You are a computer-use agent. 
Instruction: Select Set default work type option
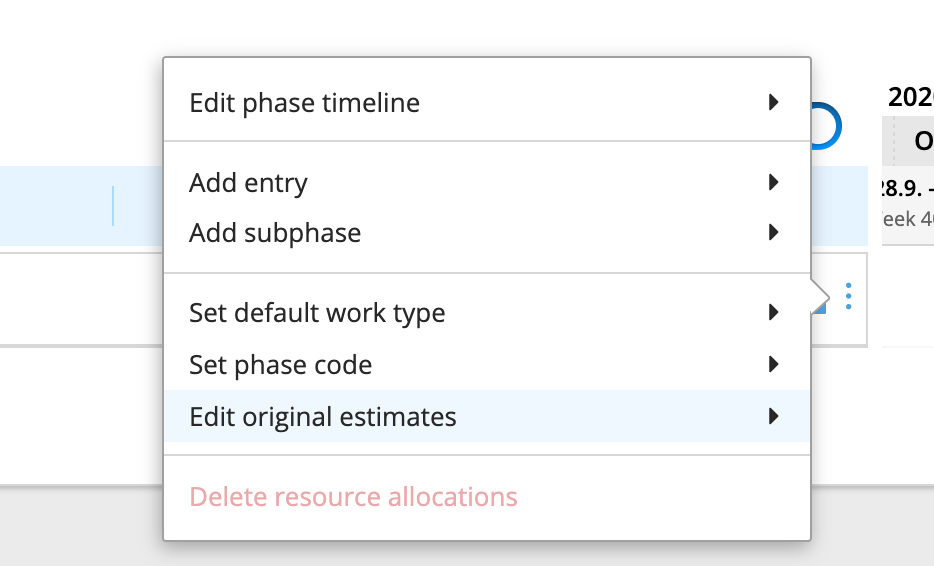(317, 314)
